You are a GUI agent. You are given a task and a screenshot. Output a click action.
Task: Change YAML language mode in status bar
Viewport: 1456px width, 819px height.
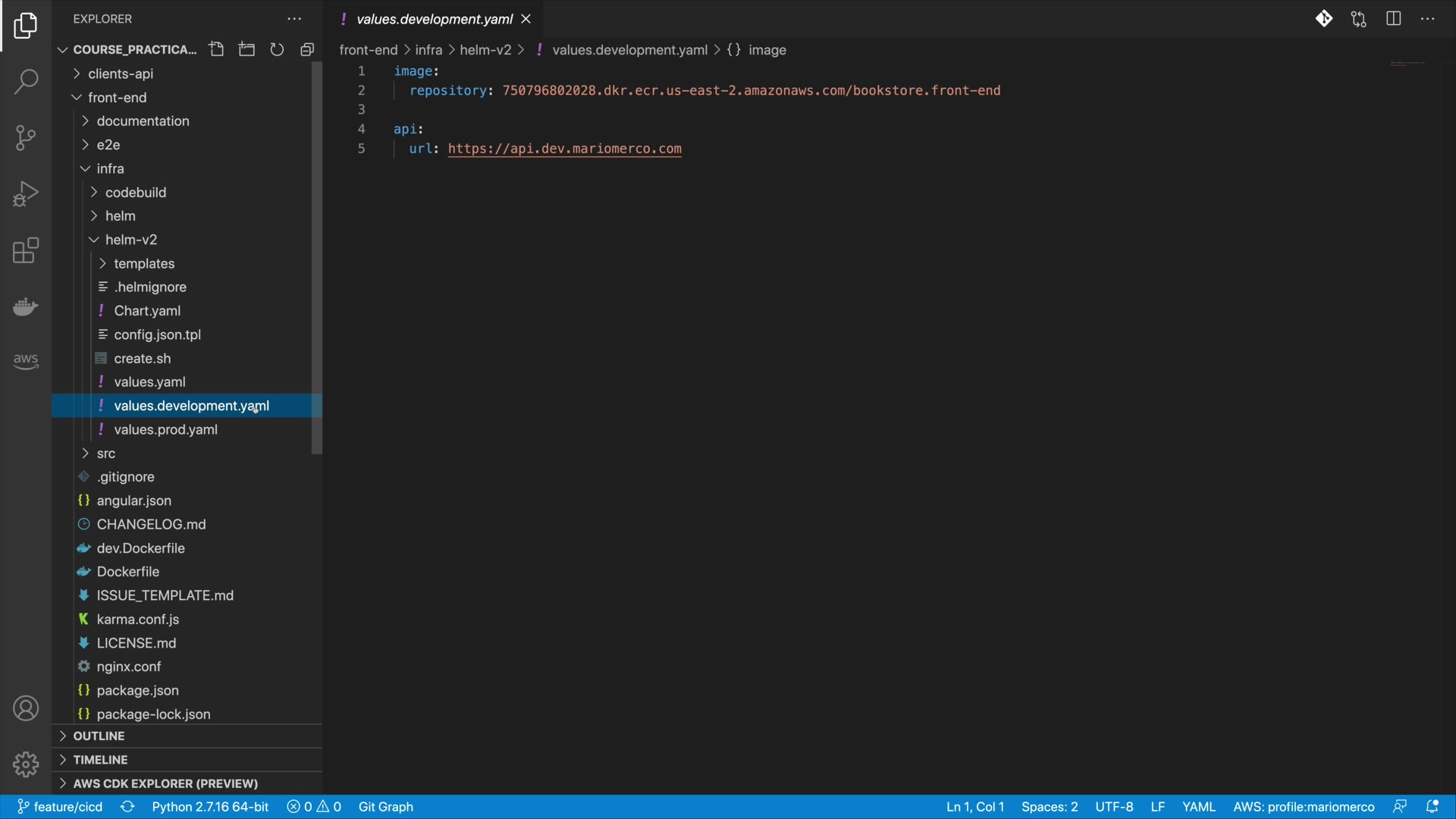coord(1198,807)
